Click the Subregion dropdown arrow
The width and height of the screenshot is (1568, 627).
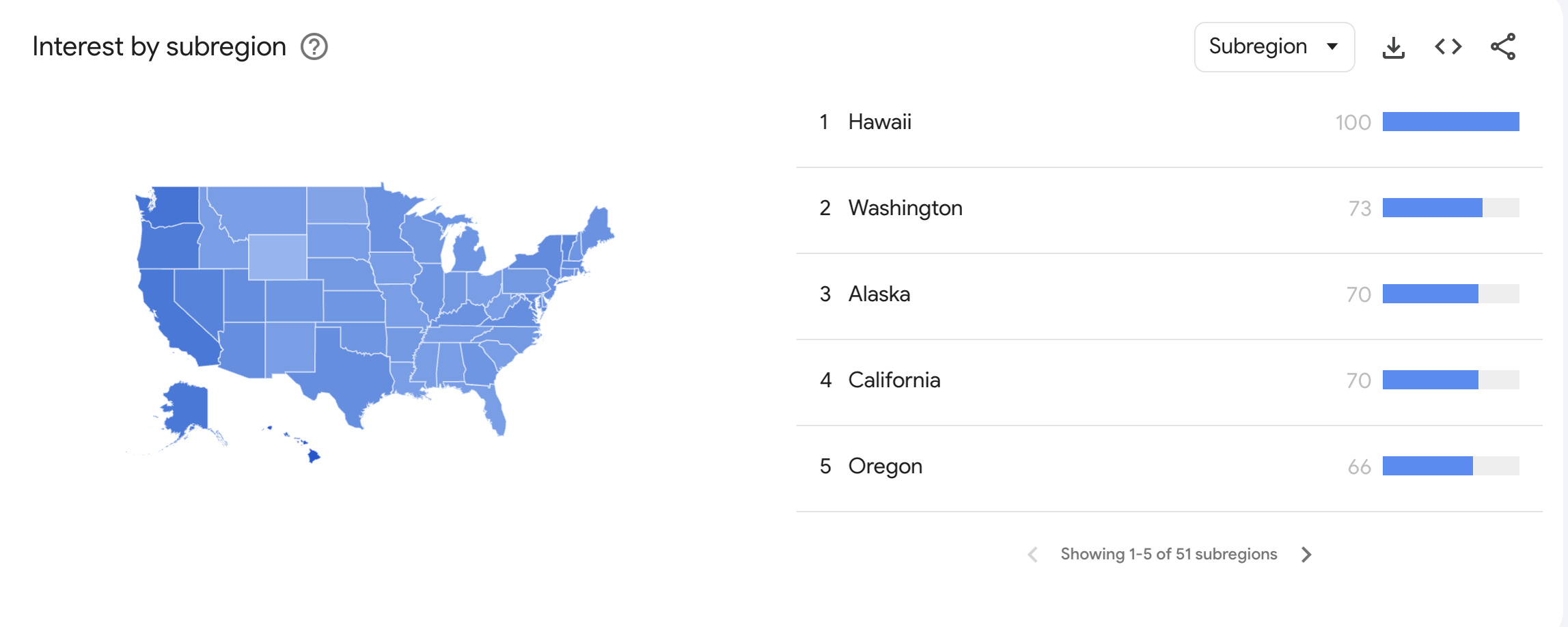[x=1332, y=46]
